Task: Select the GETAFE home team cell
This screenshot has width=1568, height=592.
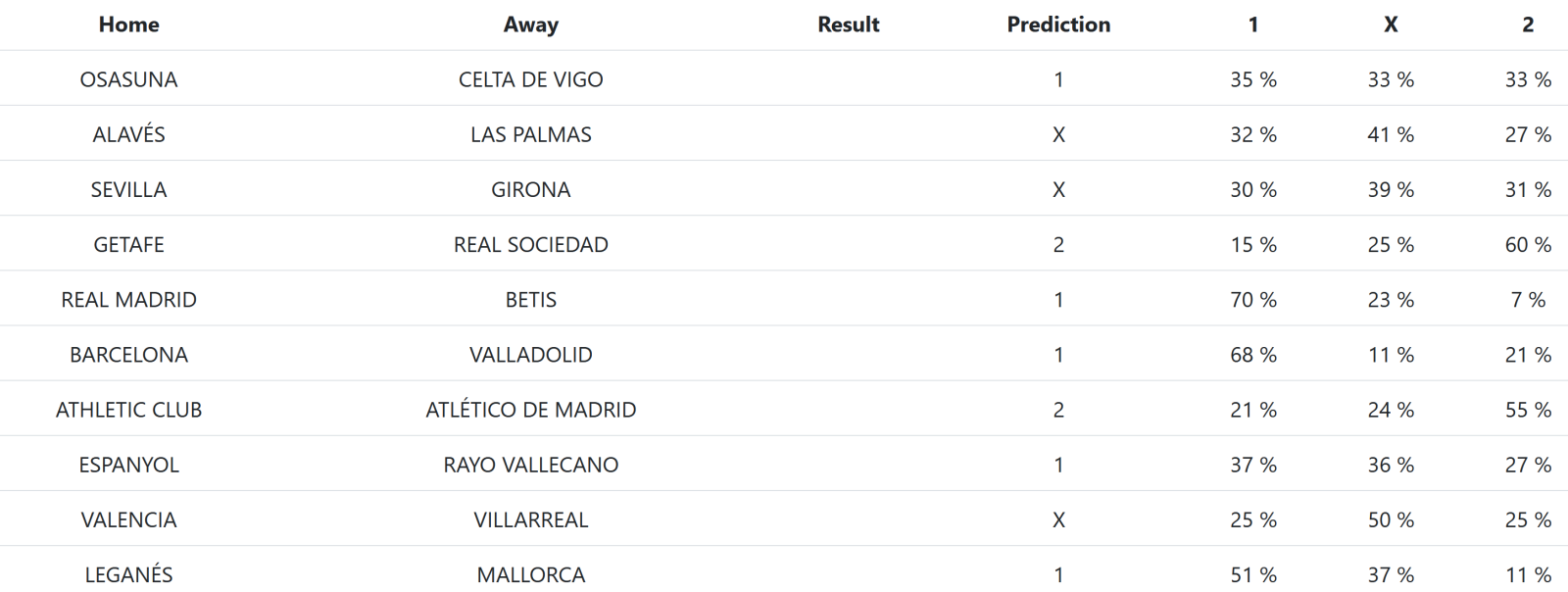Action: point(128,244)
